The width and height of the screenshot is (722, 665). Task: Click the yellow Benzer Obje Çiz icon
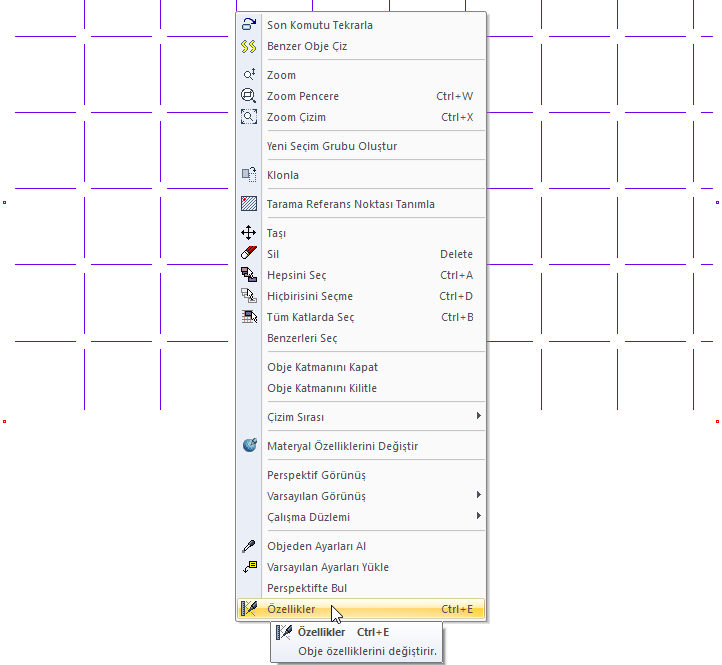[249, 46]
